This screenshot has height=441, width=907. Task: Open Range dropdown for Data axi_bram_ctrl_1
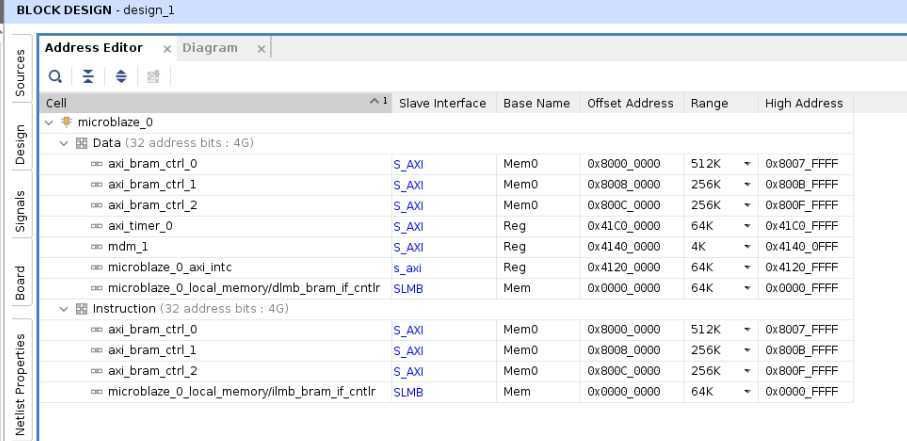pos(747,185)
